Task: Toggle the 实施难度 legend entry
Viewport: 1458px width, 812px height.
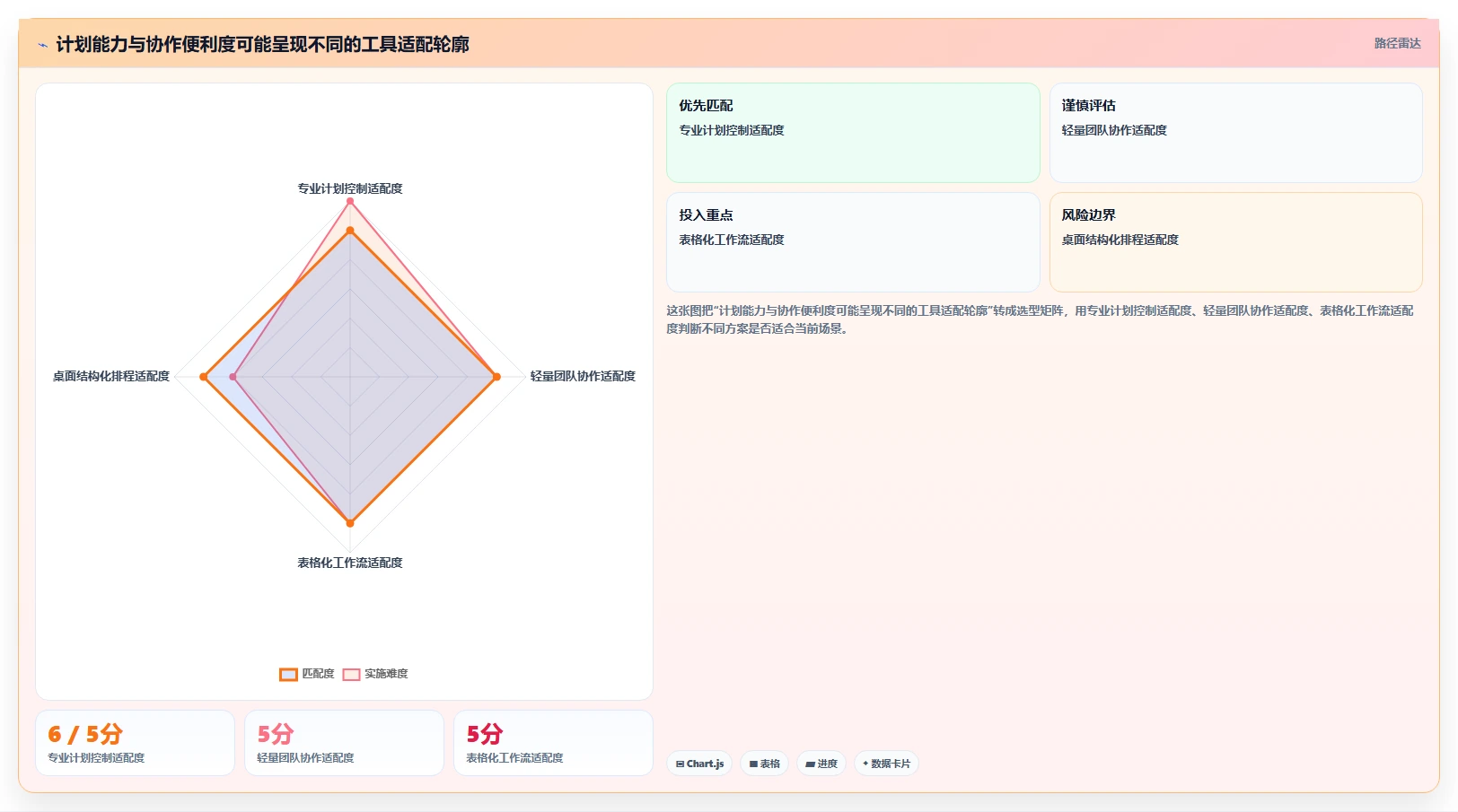Action: point(375,674)
